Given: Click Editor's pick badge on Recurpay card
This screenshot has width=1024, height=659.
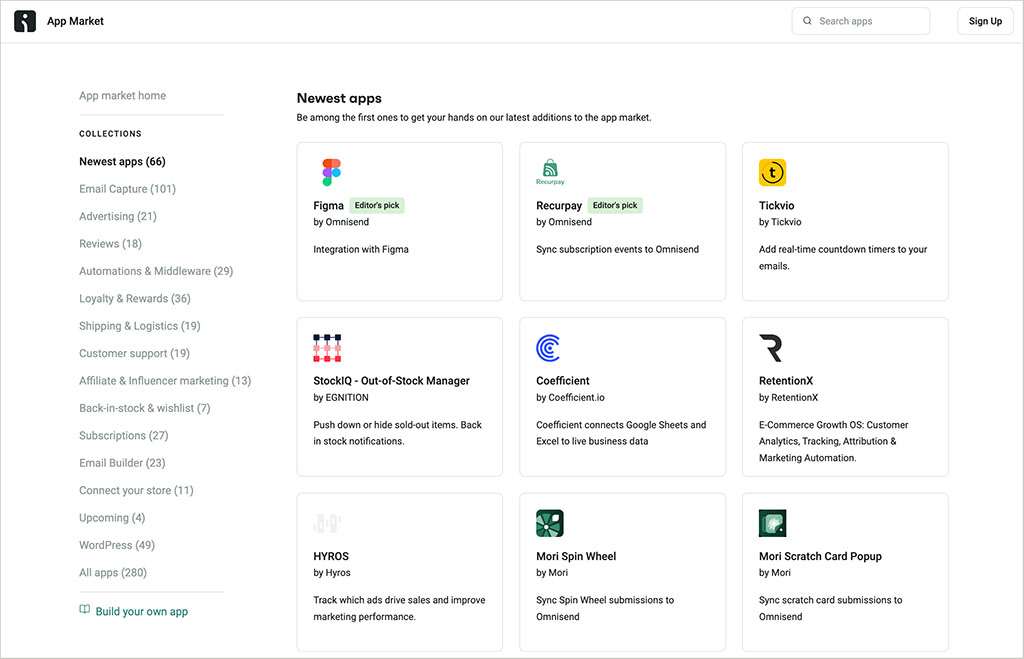Looking at the screenshot, I should click(615, 205).
